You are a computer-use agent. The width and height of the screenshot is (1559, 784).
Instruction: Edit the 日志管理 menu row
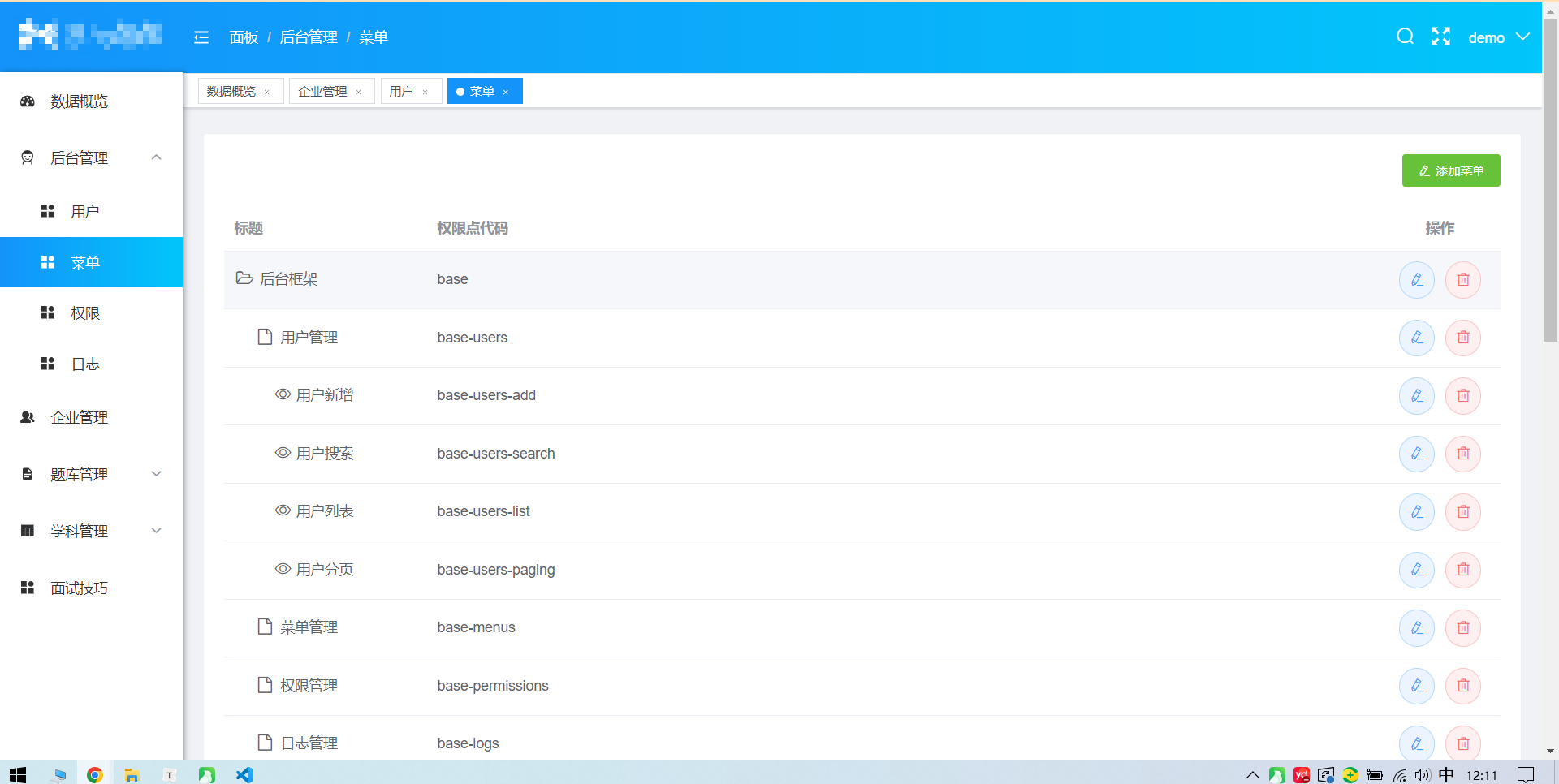point(1417,743)
